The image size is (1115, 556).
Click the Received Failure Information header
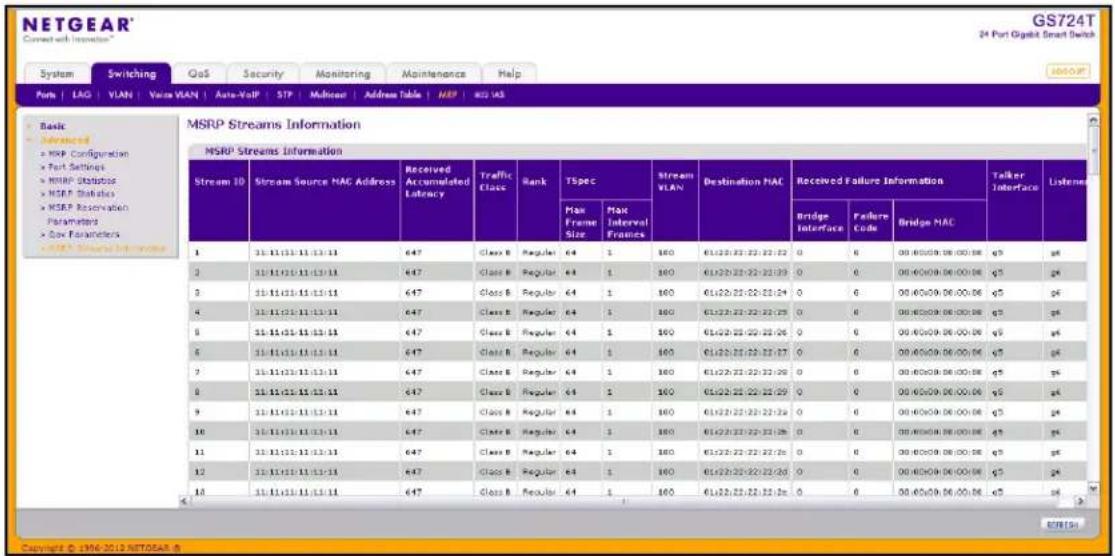point(889,180)
